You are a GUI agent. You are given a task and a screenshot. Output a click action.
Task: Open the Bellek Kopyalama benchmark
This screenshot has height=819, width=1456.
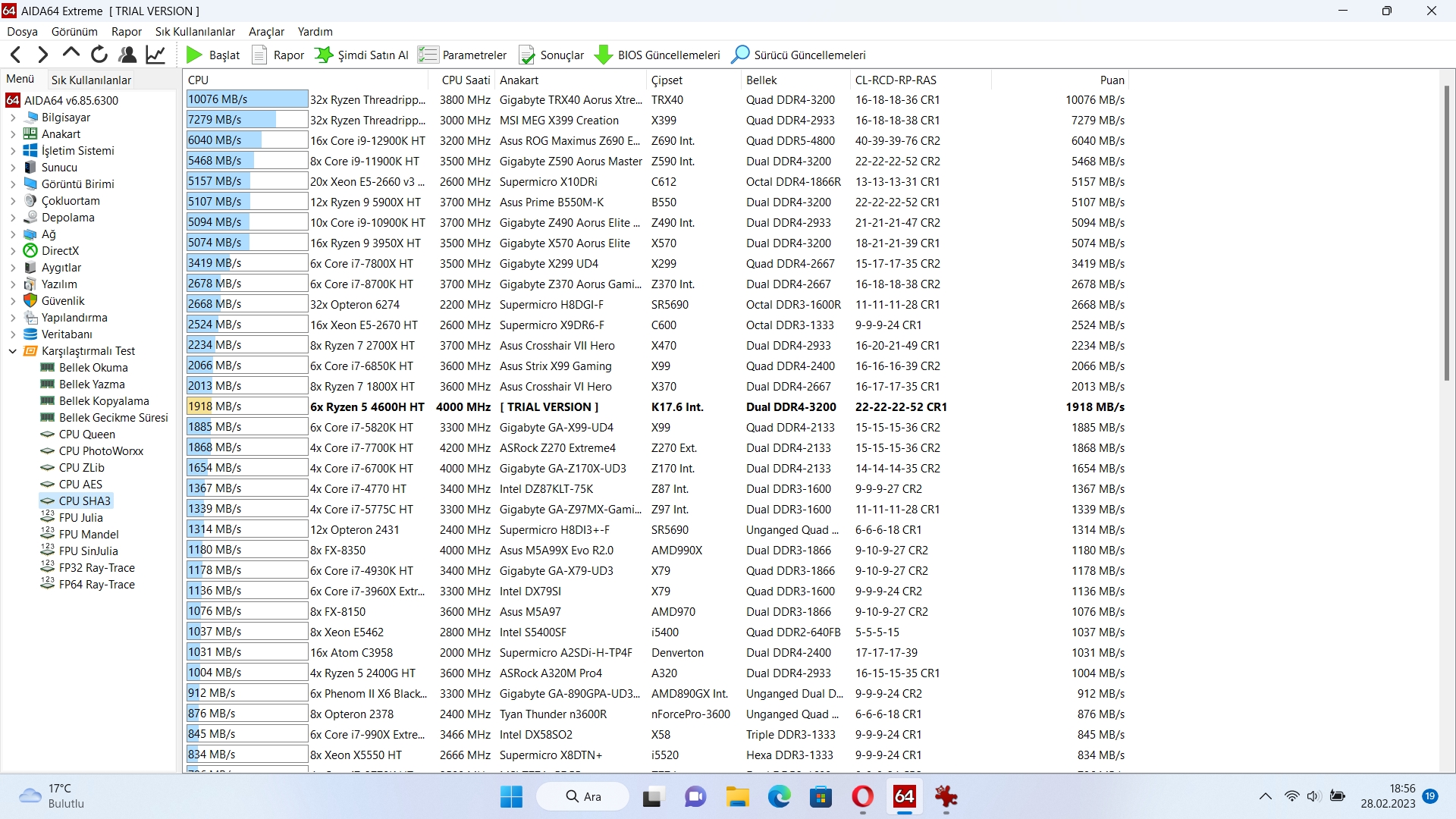coord(95,401)
